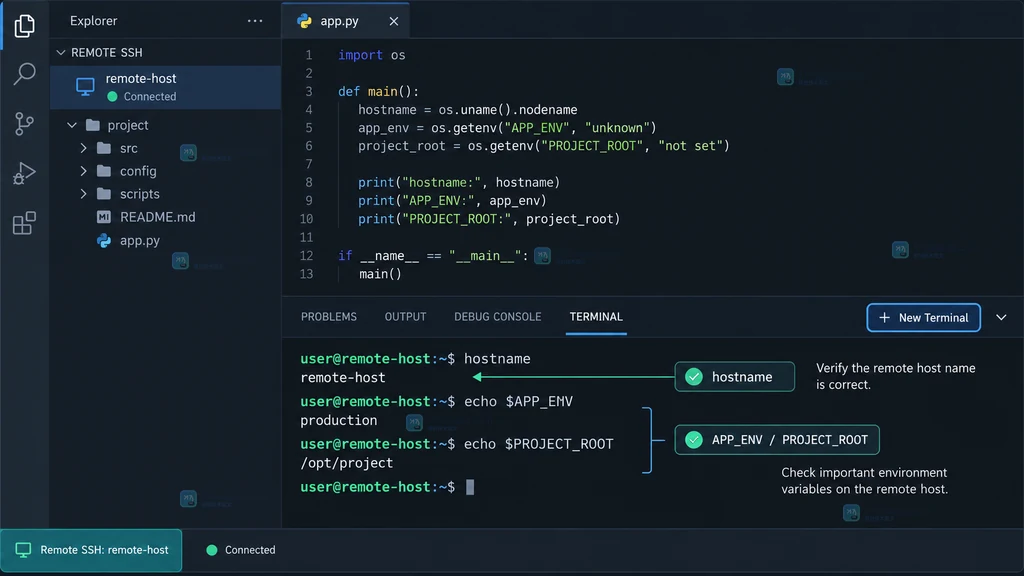Collapse the project folder chevron

click(72, 125)
